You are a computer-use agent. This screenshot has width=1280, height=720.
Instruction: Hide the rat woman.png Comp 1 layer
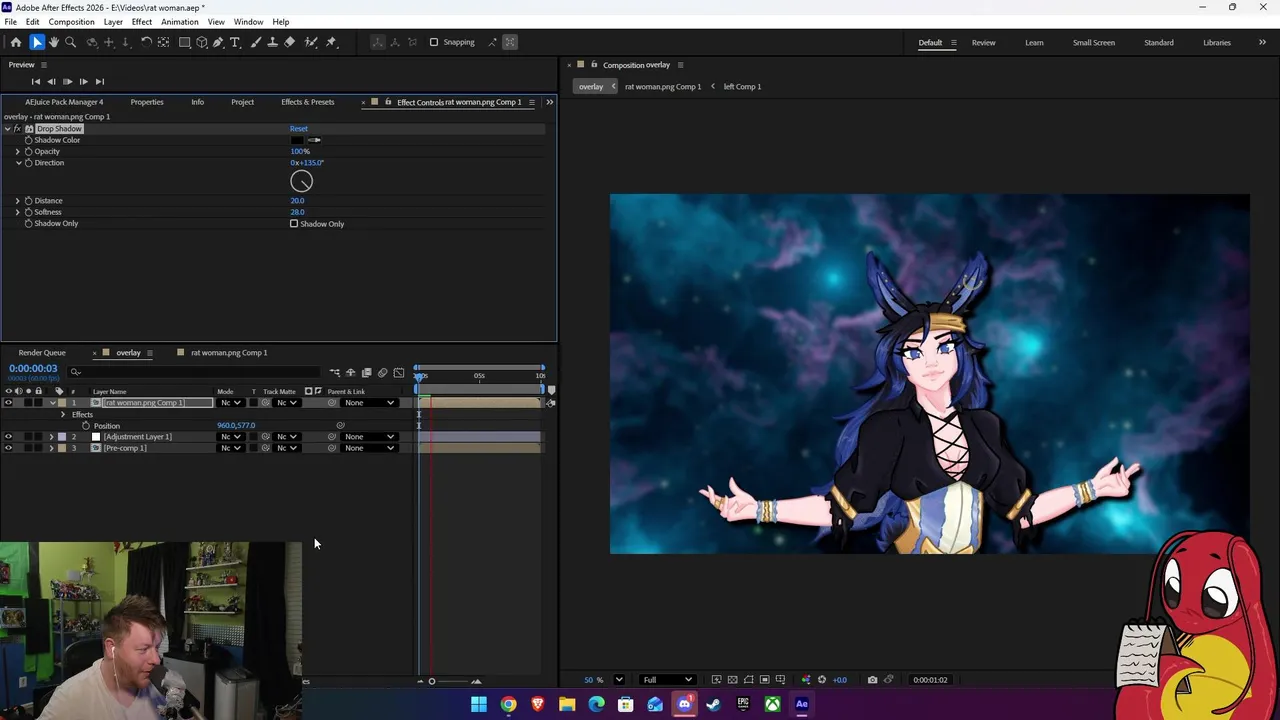click(x=8, y=403)
